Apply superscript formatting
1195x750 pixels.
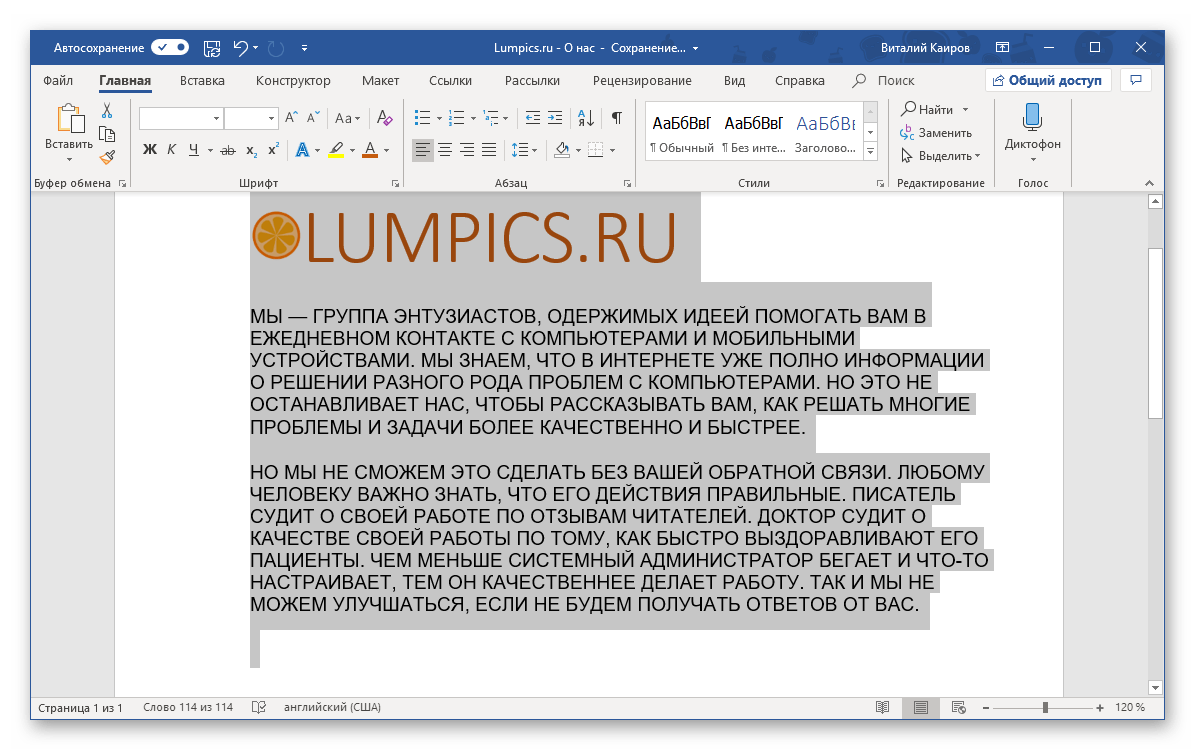(x=272, y=150)
